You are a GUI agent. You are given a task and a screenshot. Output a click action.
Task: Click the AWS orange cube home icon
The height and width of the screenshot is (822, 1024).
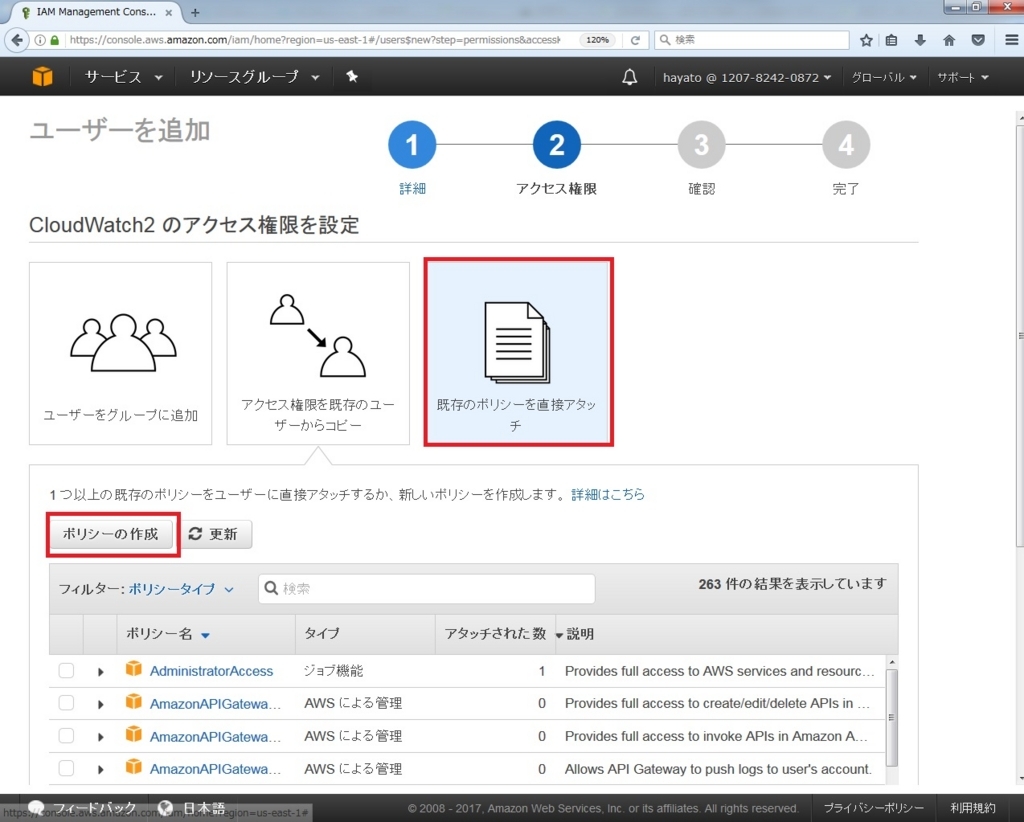point(42,77)
